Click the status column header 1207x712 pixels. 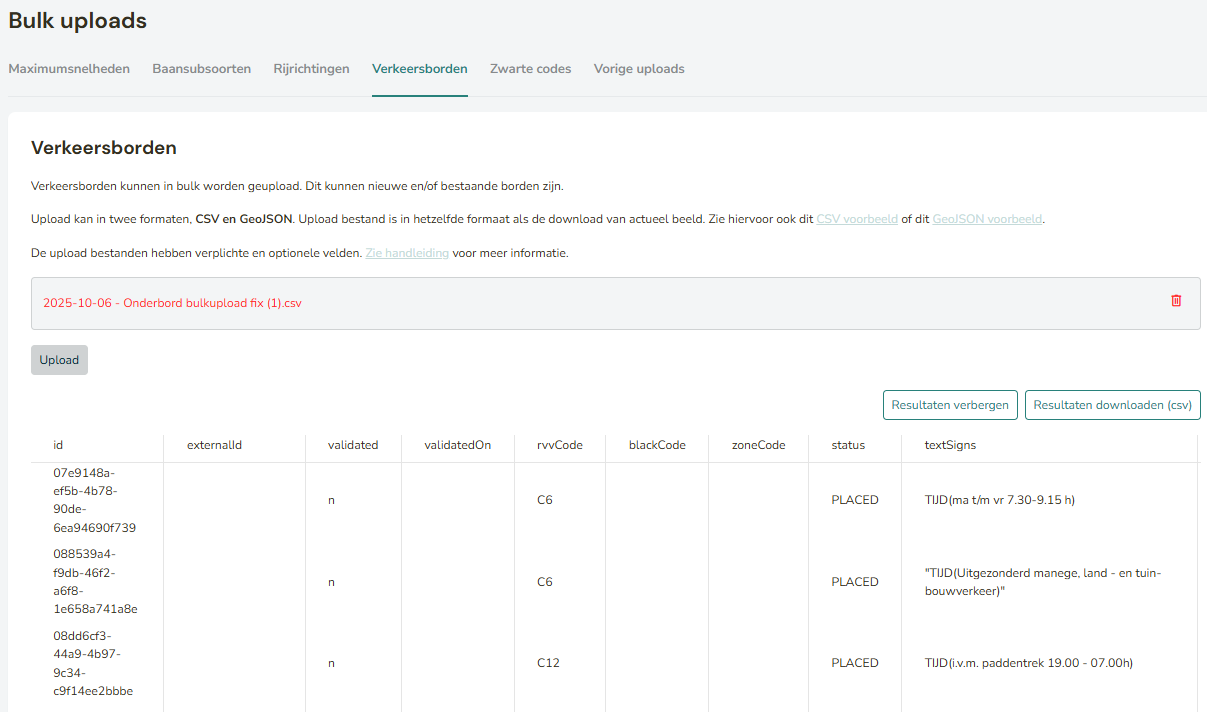coord(848,445)
